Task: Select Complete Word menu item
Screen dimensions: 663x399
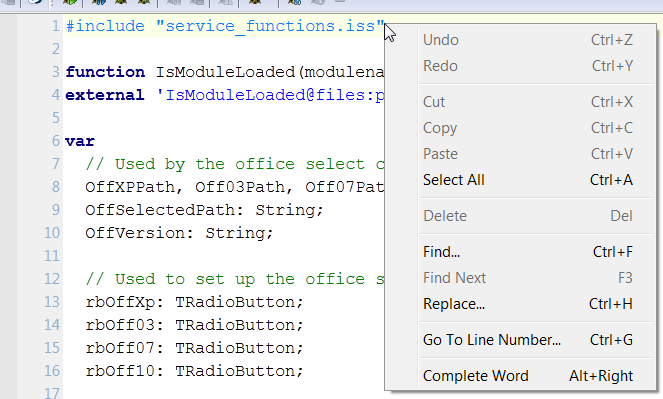Action: click(x=528, y=376)
